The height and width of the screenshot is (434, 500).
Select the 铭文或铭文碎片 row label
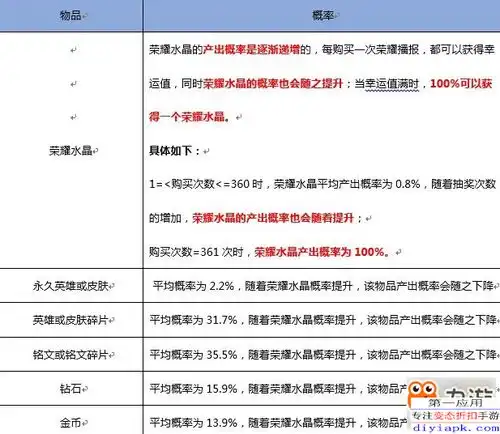coord(71,355)
